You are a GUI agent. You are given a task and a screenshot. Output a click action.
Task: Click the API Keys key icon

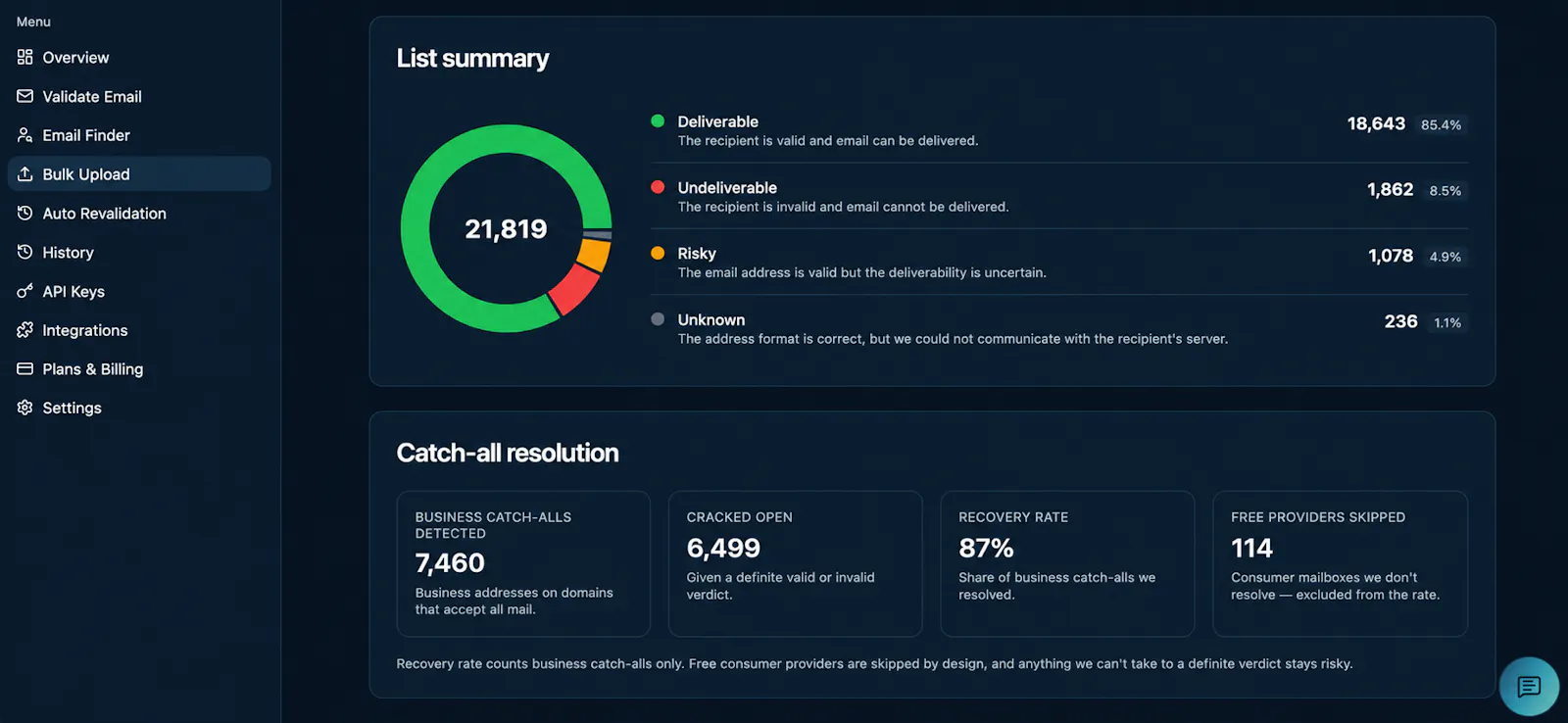pos(24,291)
